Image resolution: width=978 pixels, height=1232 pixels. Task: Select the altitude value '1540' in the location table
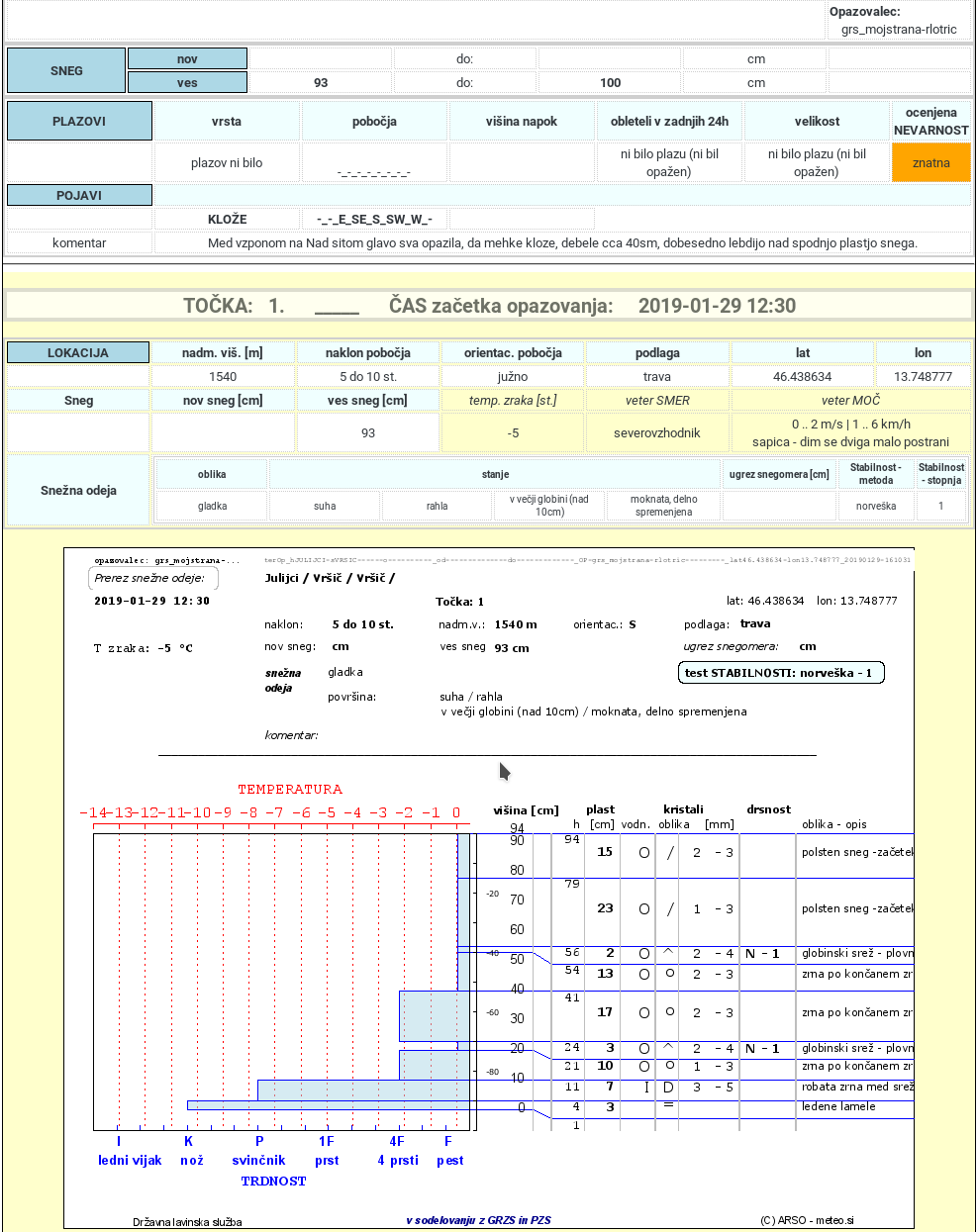pyautogui.click(x=223, y=376)
